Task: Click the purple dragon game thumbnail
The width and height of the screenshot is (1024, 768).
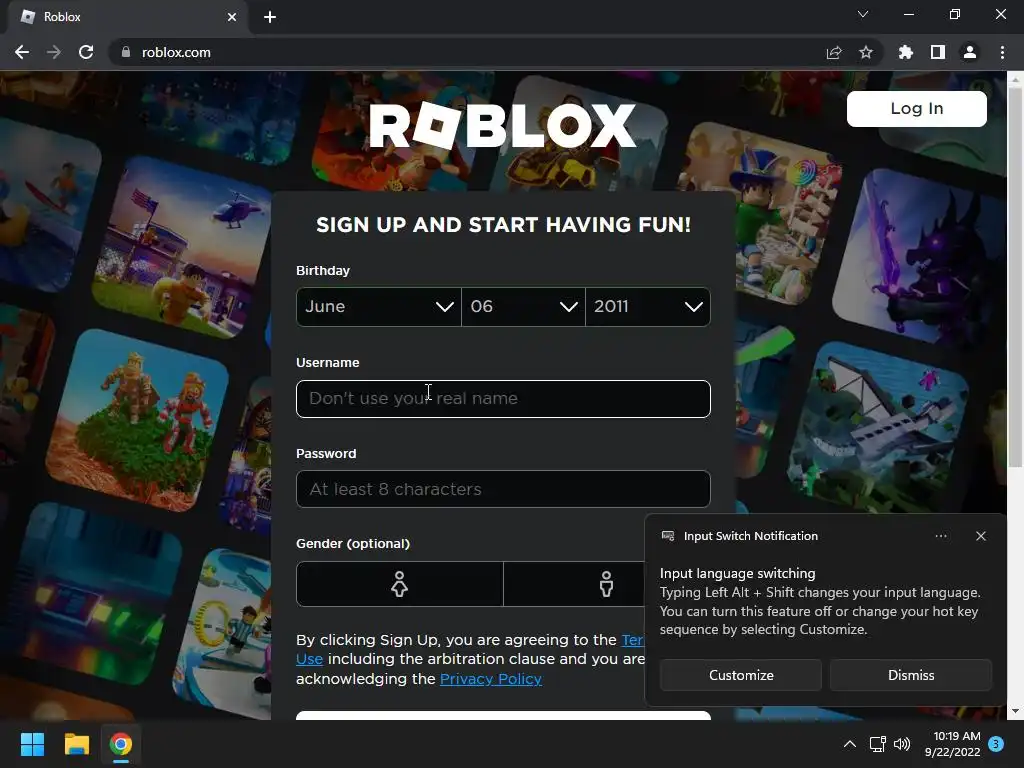Action: 921,256
